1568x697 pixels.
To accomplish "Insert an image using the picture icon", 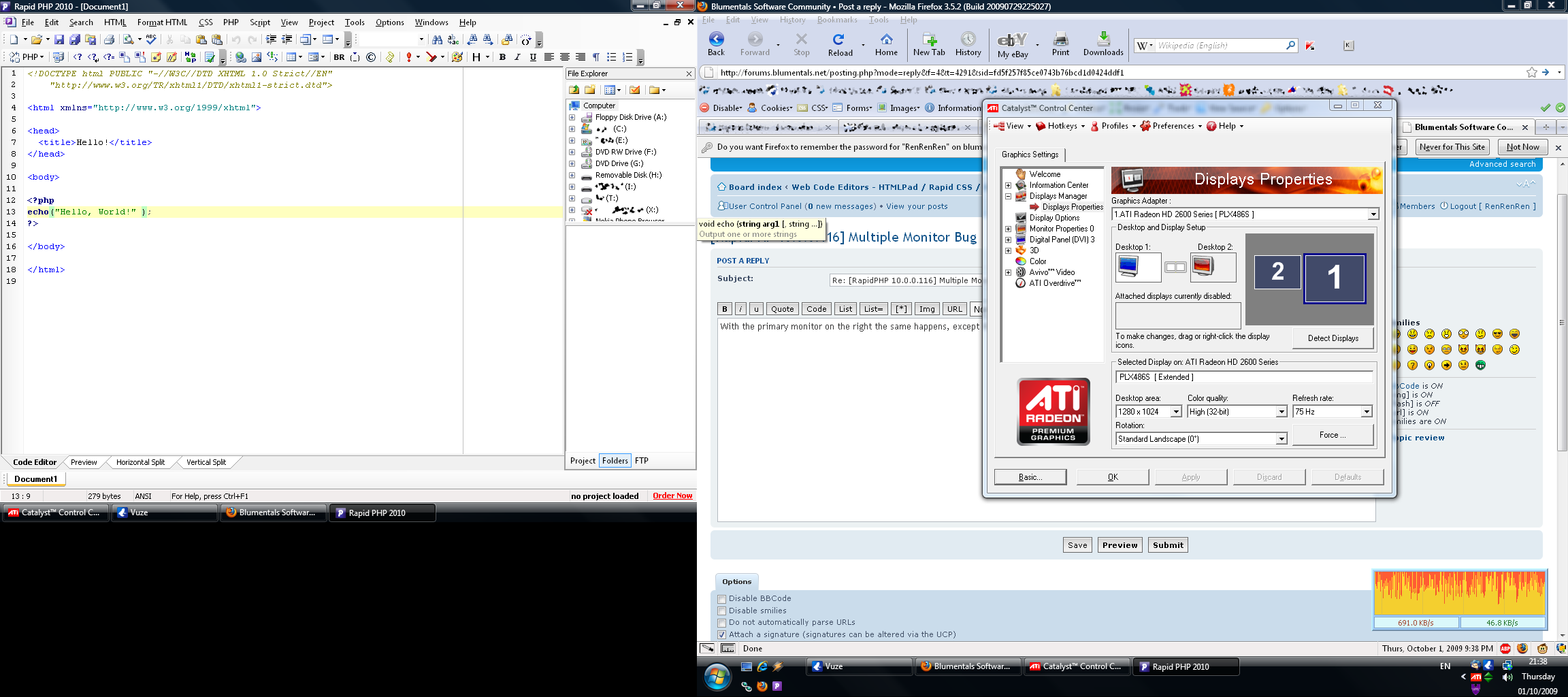I will (257, 57).
